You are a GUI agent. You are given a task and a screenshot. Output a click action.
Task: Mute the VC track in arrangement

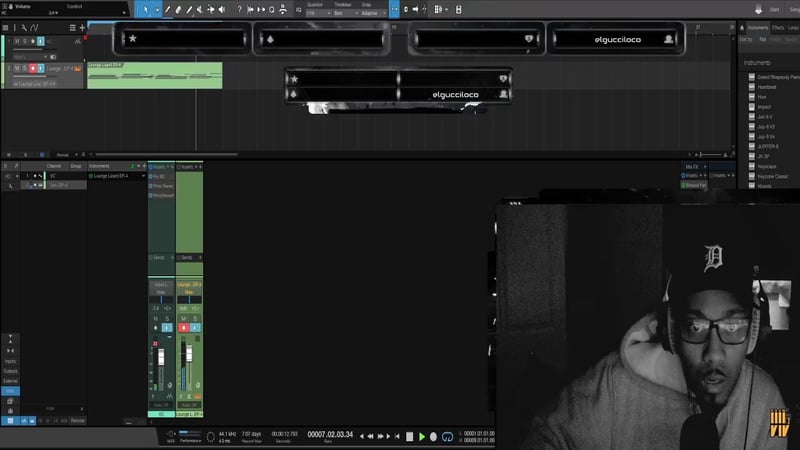pos(15,41)
